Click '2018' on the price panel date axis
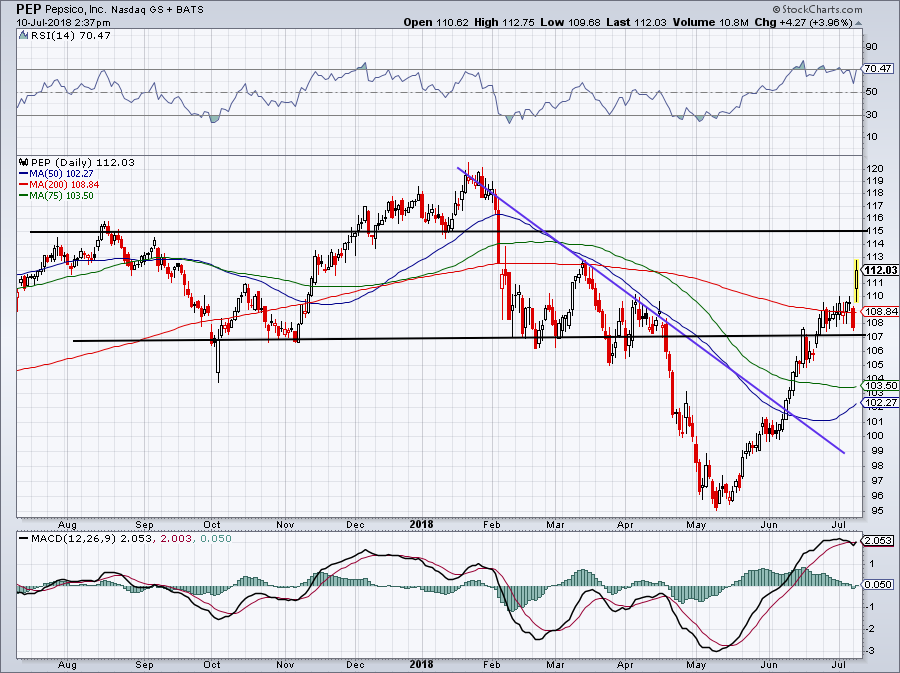 pyautogui.click(x=421, y=524)
